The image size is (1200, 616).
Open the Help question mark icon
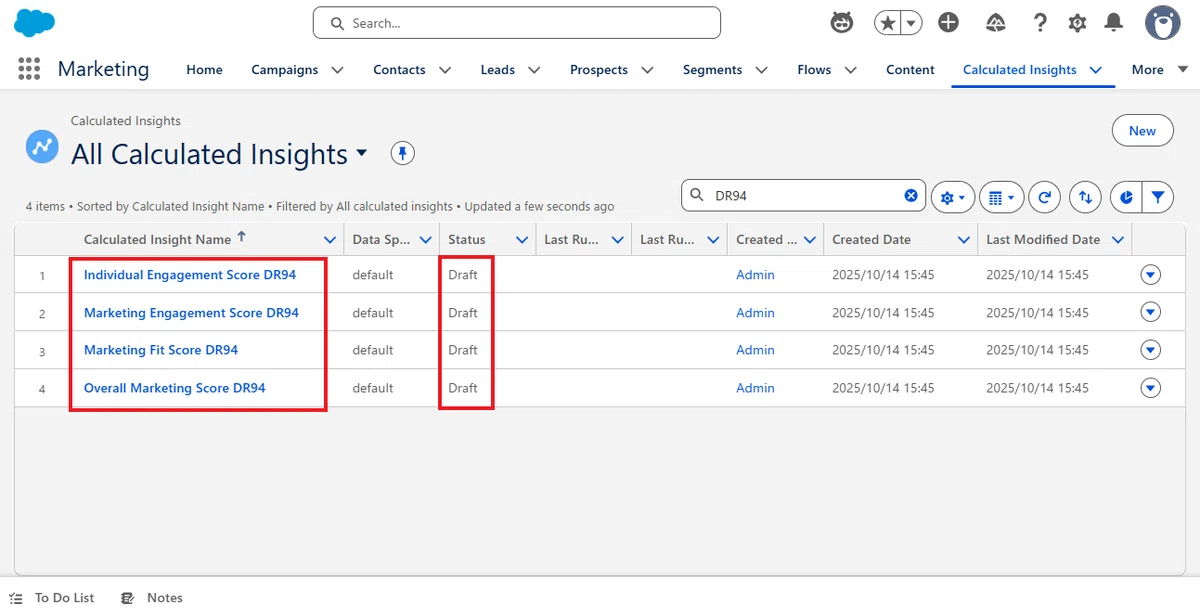point(1040,23)
